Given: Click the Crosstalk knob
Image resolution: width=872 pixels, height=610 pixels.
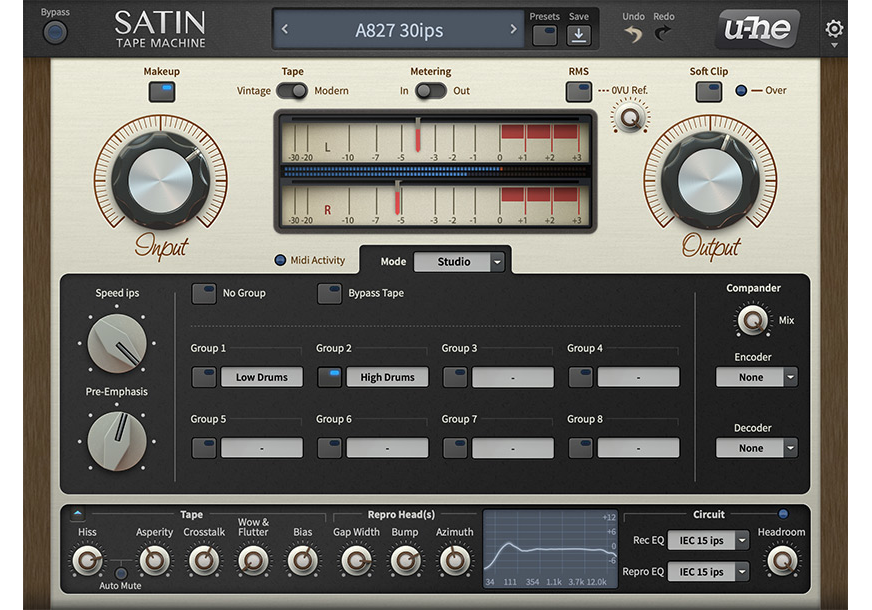Looking at the screenshot, I should coord(204,561).
